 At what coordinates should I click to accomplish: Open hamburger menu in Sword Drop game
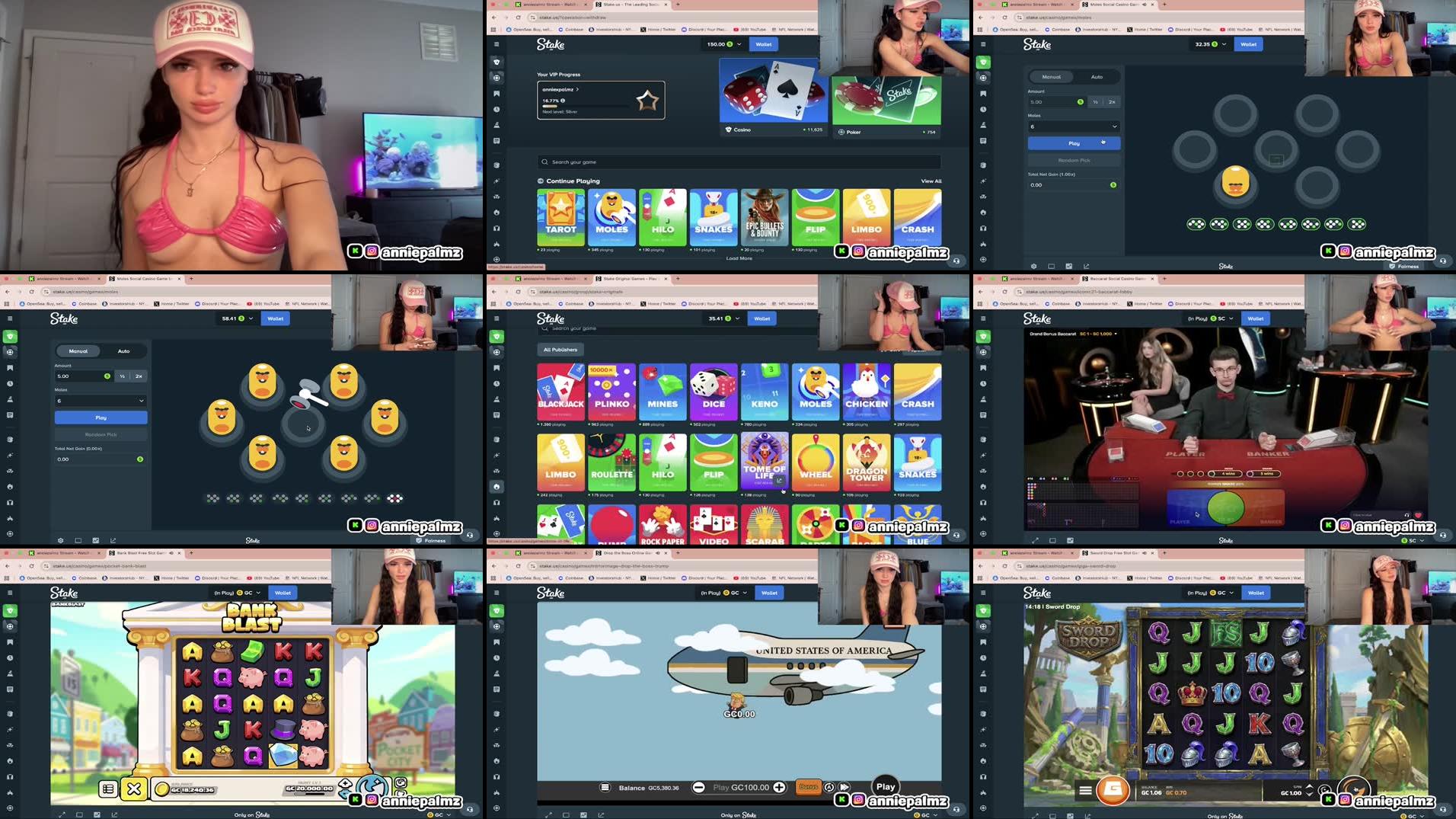point(1085,791)
